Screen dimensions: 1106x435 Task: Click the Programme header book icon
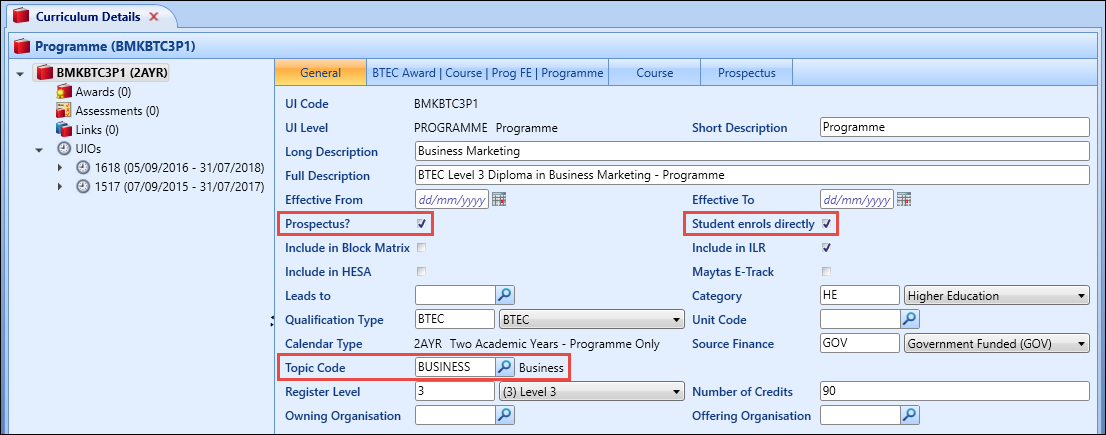coord(22,47)
